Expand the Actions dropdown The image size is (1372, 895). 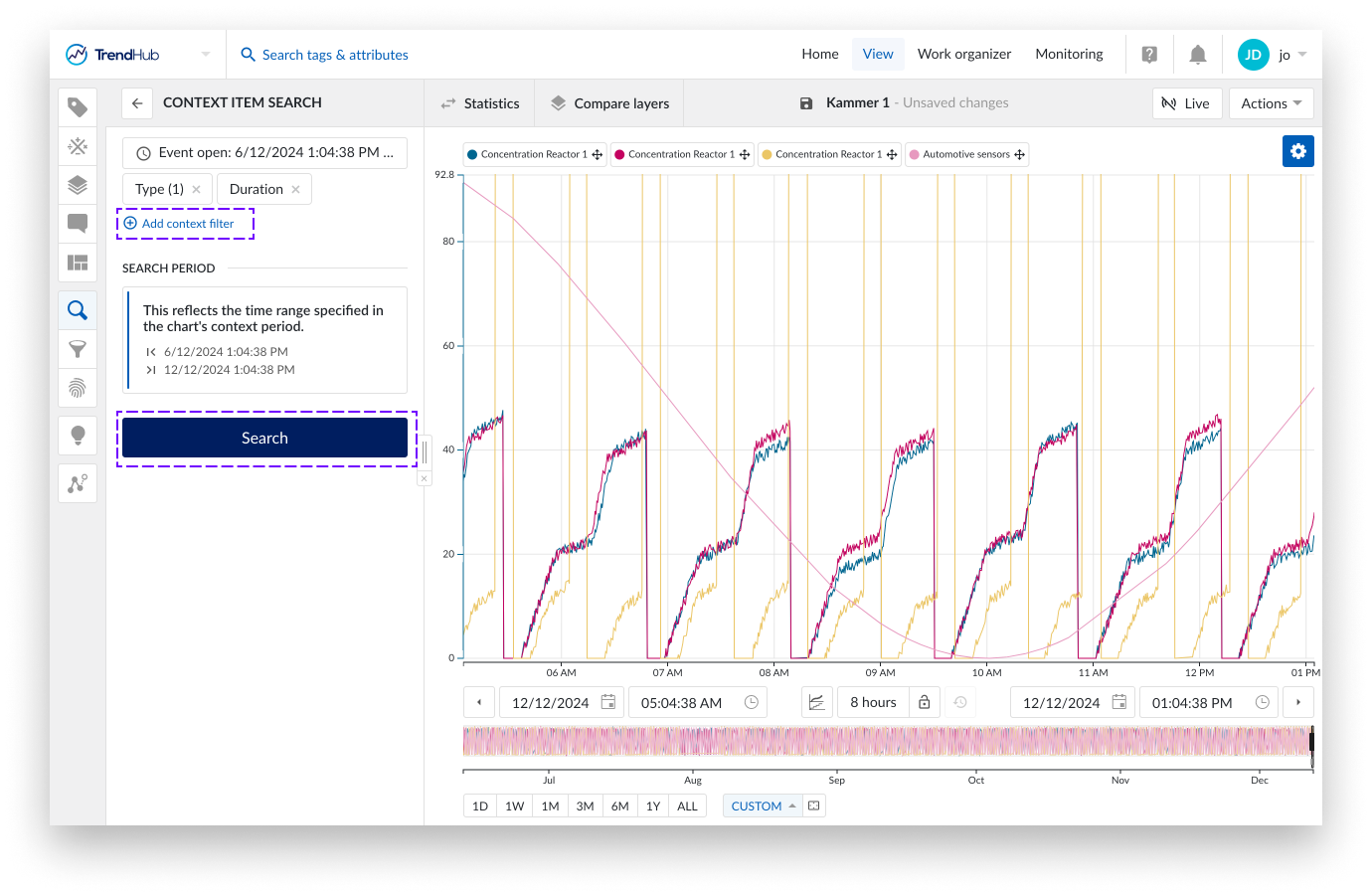coord(1271,103)
